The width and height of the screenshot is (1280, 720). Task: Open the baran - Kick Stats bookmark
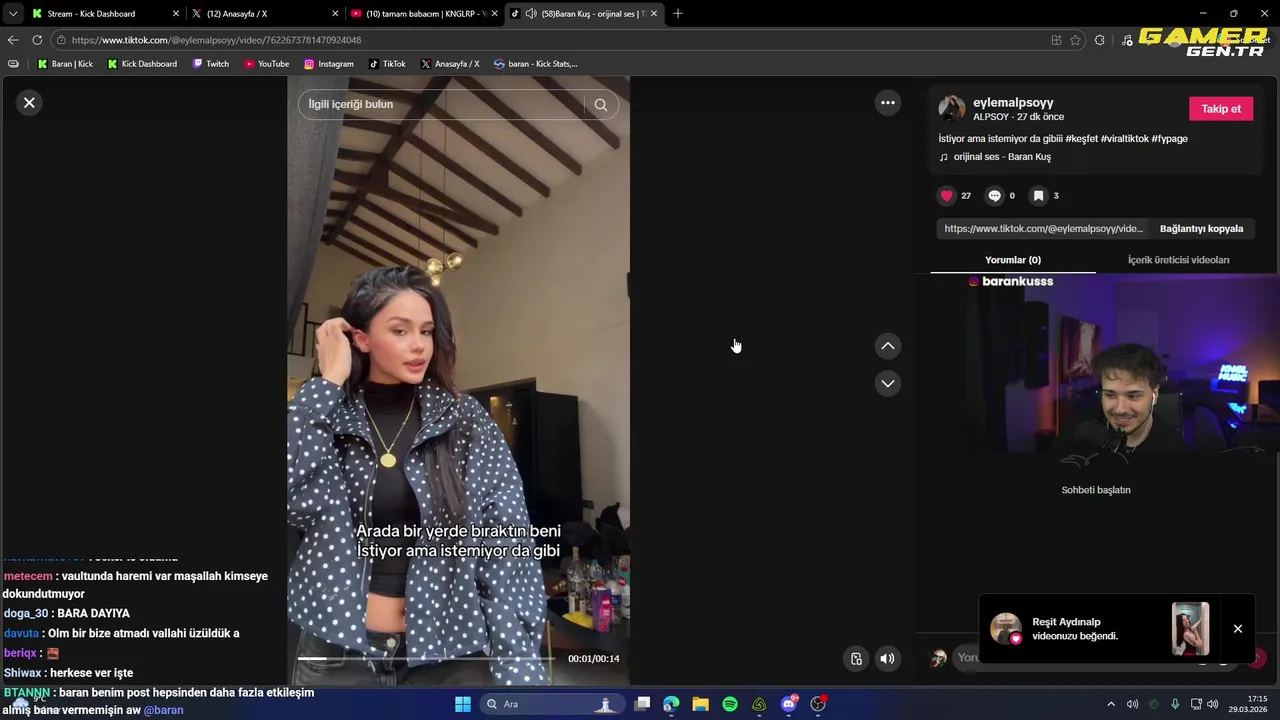click(x=536, y=64)
